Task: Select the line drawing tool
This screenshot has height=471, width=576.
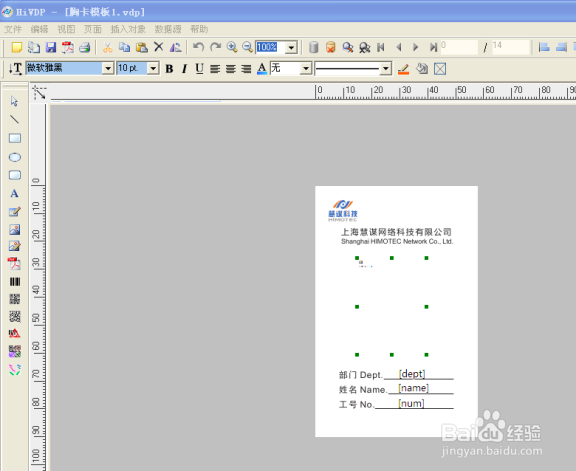Action: pyautogui.click(x=14, y=119)
